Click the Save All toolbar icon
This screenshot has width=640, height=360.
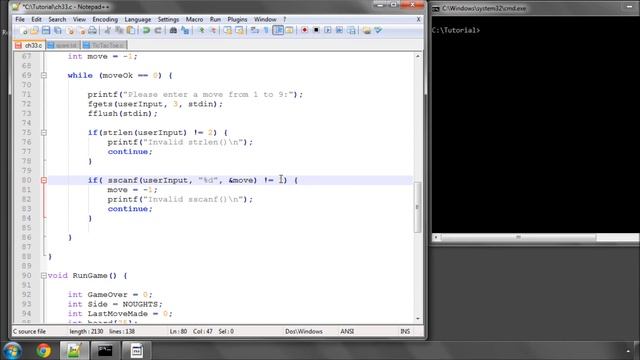coord(58,31)
